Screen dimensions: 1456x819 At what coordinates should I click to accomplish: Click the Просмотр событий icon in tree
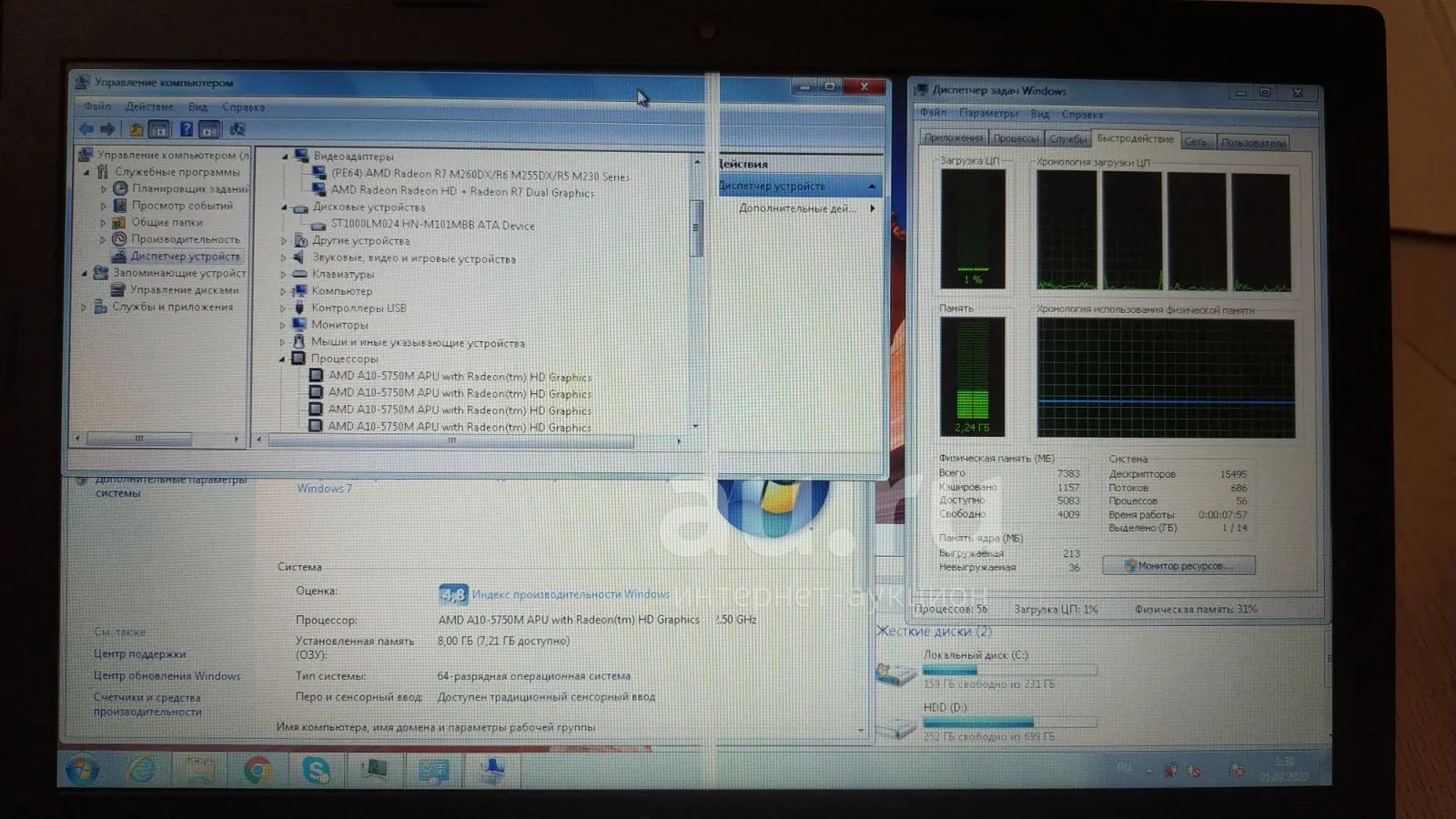click(x=119, y=206)
